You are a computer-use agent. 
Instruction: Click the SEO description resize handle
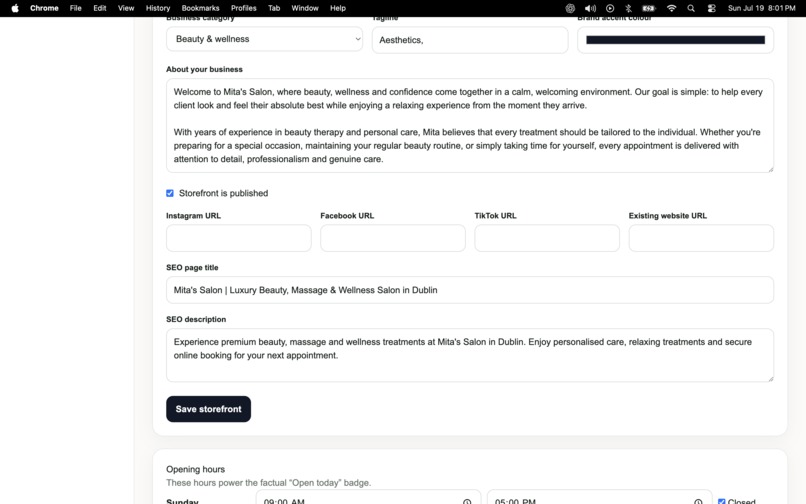pyautogui.click(x=771, y=379)
